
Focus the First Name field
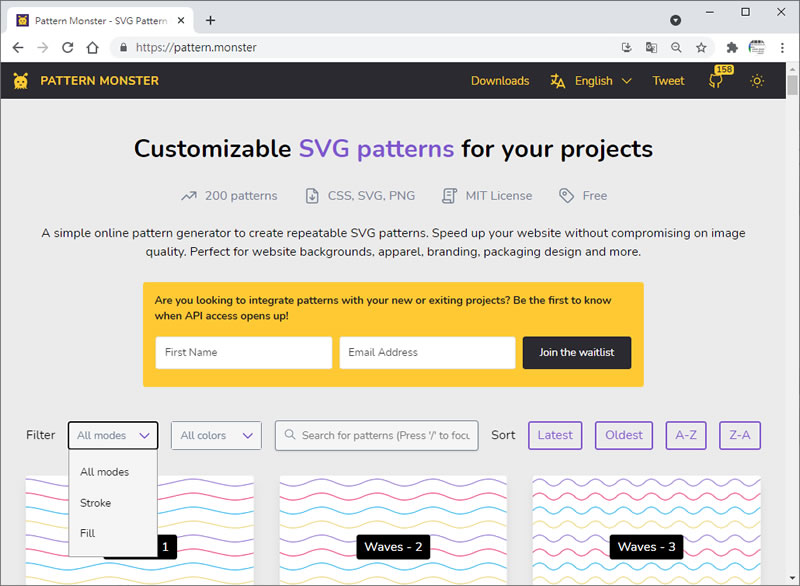pyautogui.click(x=244, y=352)
